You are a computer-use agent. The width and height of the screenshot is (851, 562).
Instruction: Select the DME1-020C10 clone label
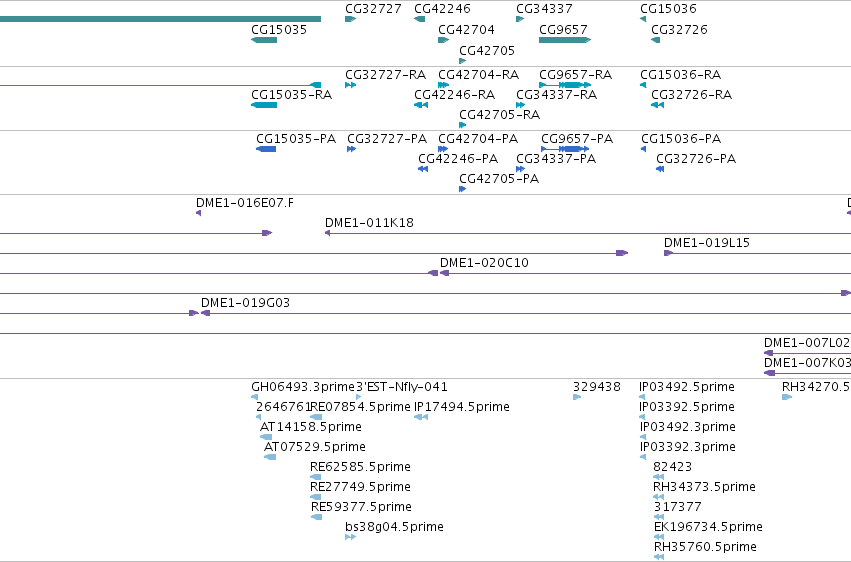[484, 263]
